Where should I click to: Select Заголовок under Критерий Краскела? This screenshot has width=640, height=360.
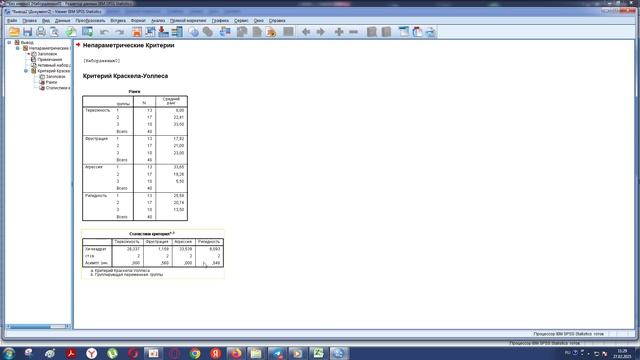pos(56,77)
